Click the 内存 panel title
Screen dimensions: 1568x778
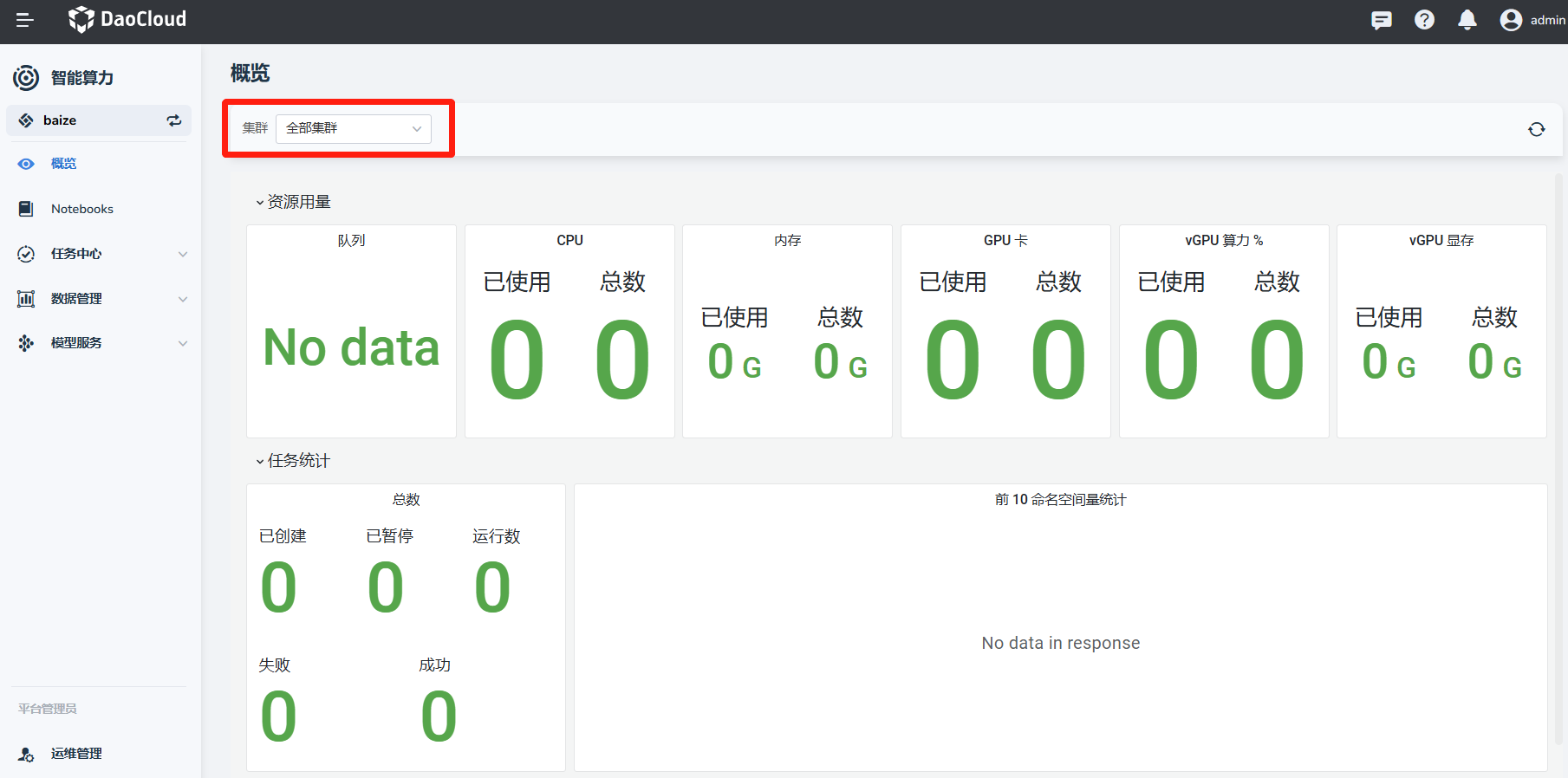(x=788, y=240)
